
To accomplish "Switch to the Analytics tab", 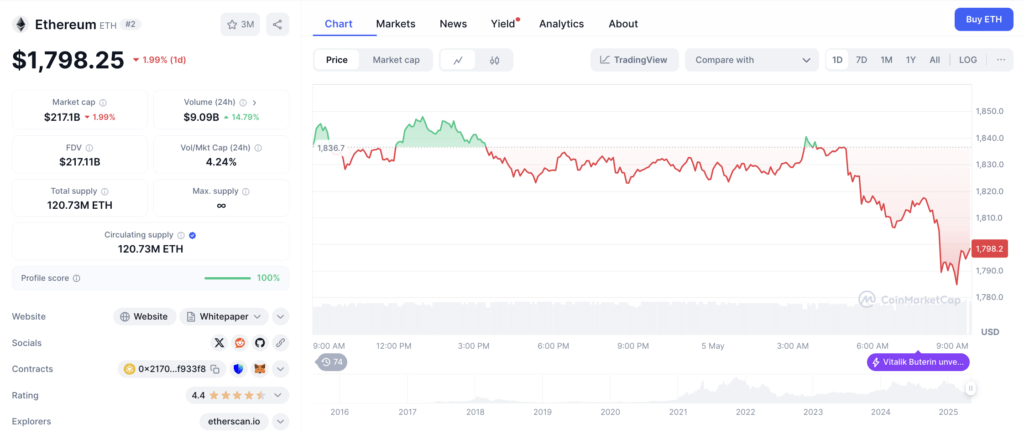I will coord(562,23).
